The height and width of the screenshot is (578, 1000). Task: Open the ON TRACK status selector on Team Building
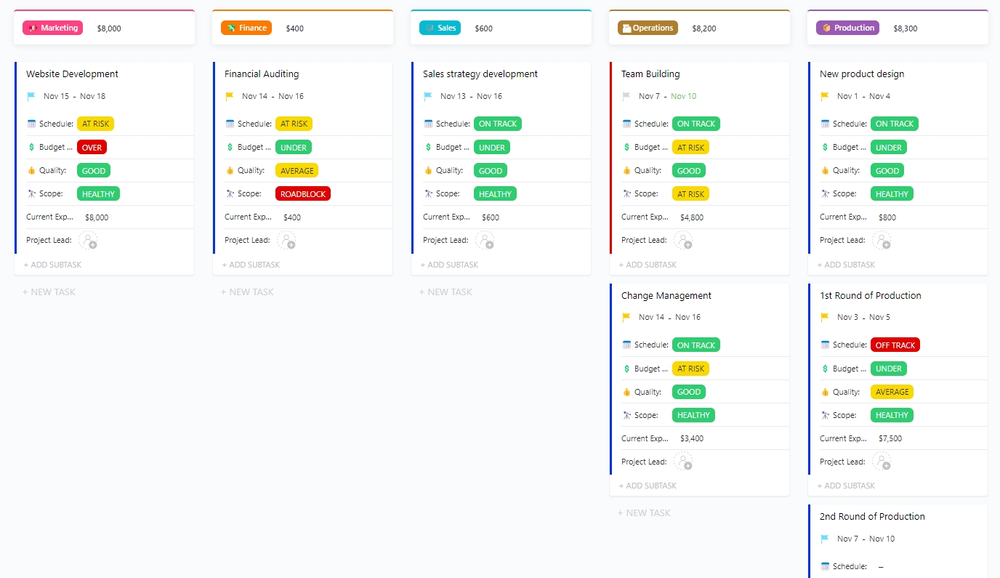(696, 123)
